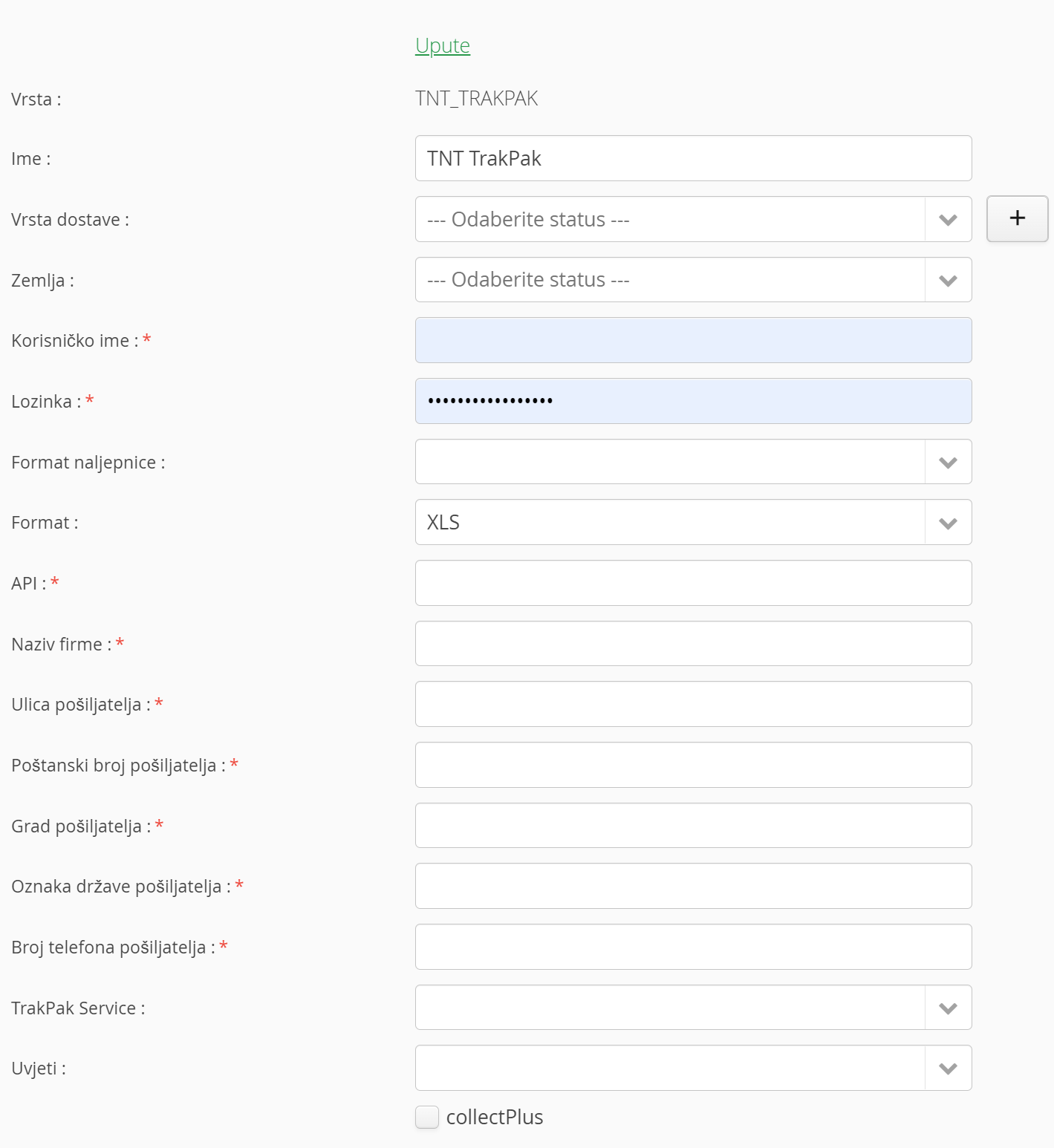Click the plus button beside Vrsta dostave

pos(1017,218)
